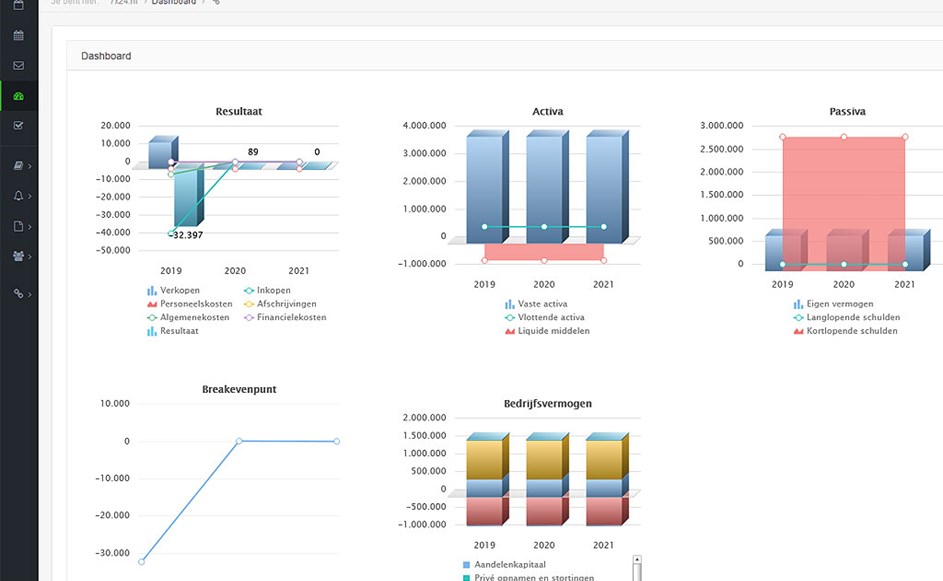Open the calendar icon in the sidebar
943x581 pixels.
click(x=19, y=35)
